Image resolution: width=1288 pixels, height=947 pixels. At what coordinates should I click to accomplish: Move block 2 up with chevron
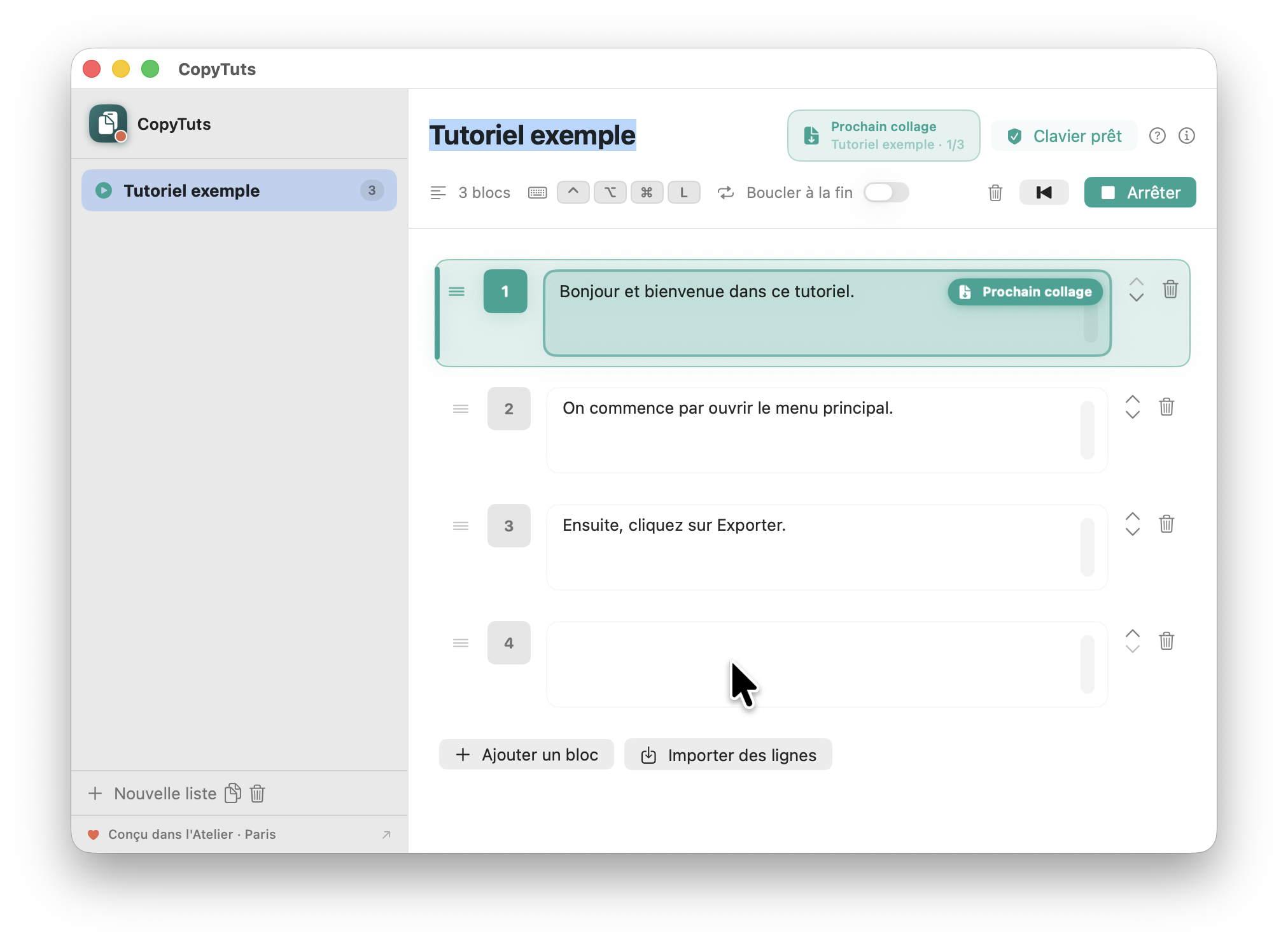click(x=1132, y=399)
